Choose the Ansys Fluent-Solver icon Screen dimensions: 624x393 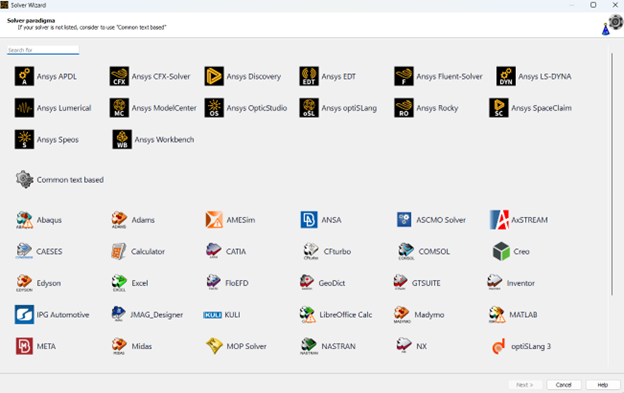point(404,76)
